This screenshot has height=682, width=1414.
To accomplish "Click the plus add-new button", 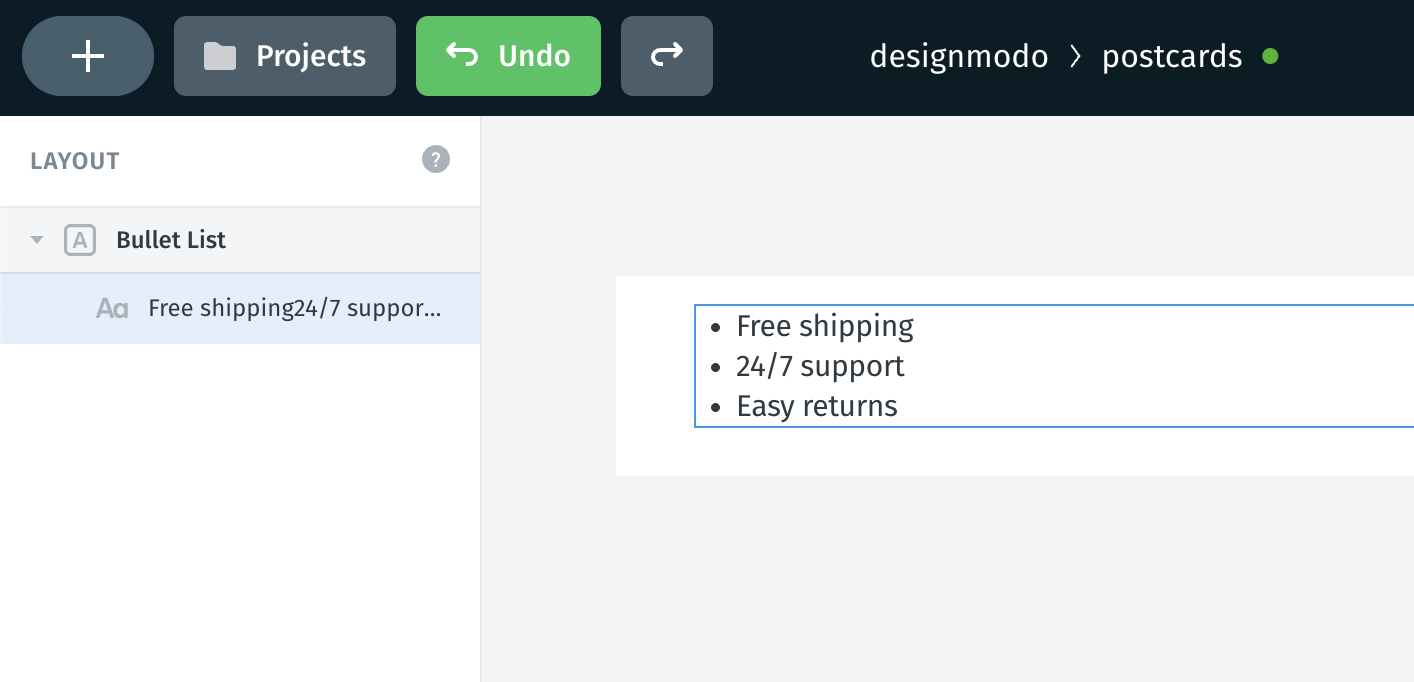I will pos(88,56).
